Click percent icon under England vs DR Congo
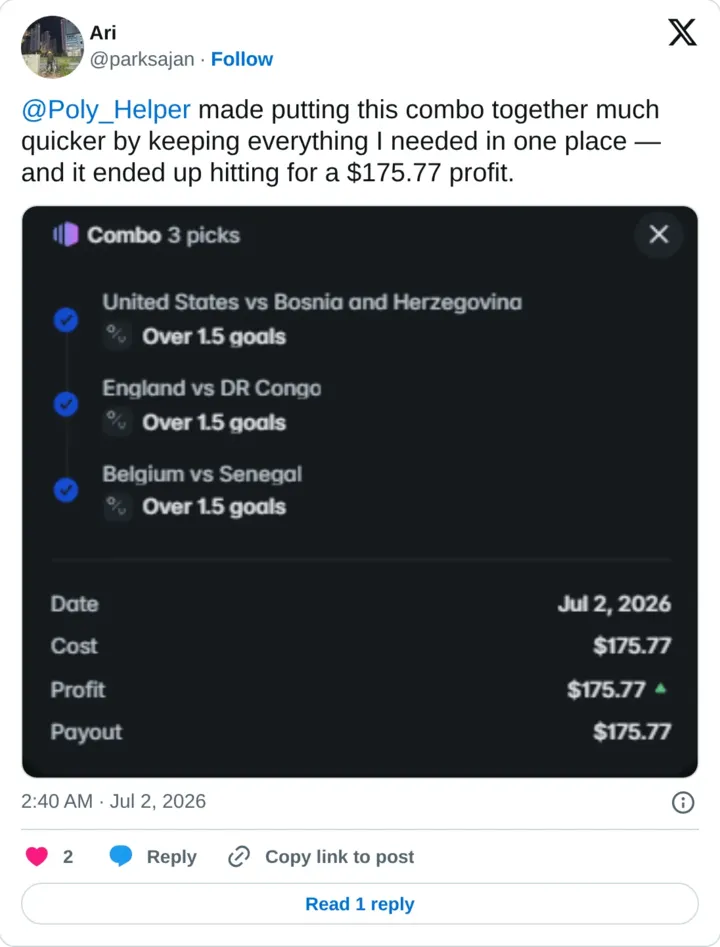720x947 pixels. (117, 421)
